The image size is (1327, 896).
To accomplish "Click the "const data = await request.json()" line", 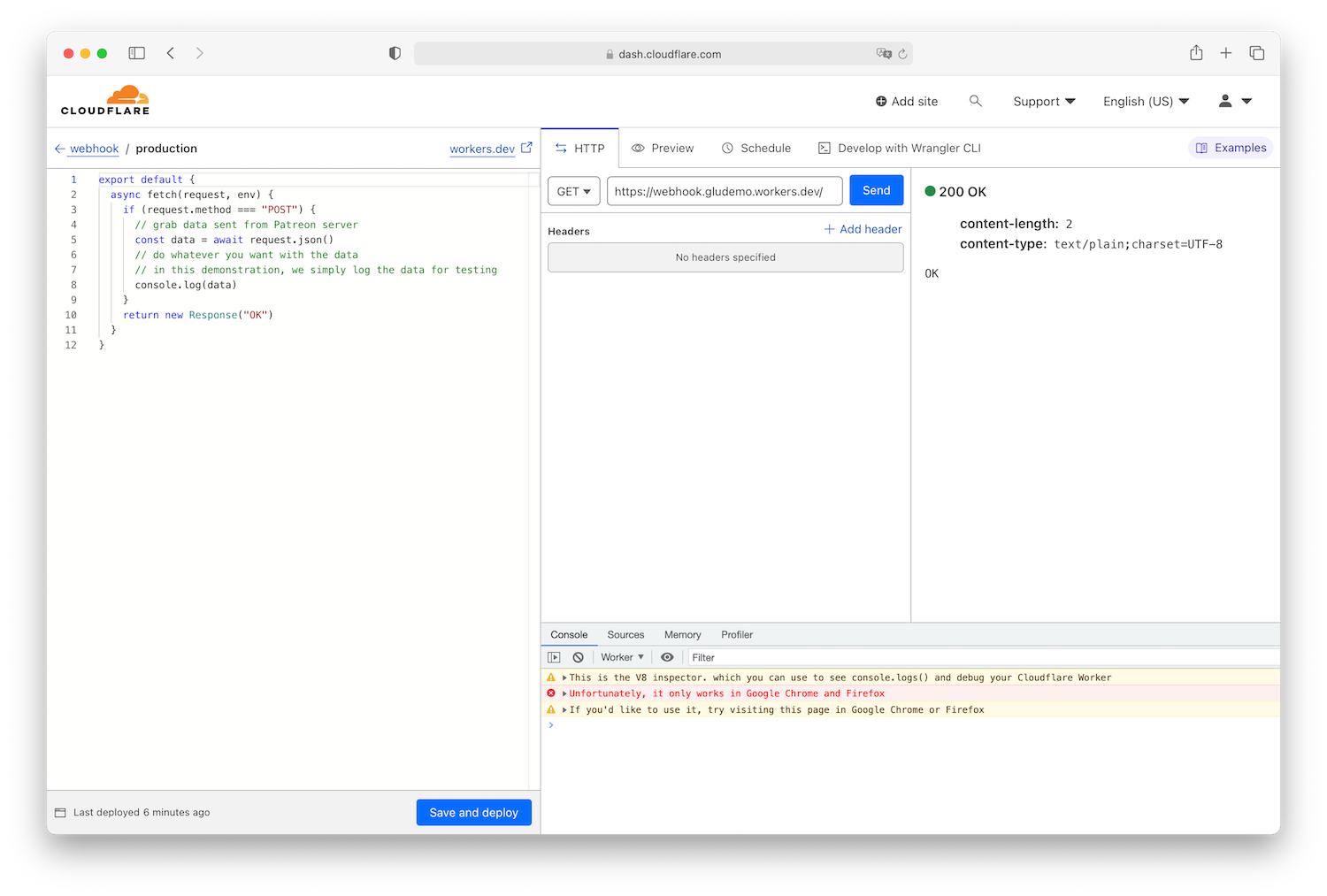I will [234, 240].
